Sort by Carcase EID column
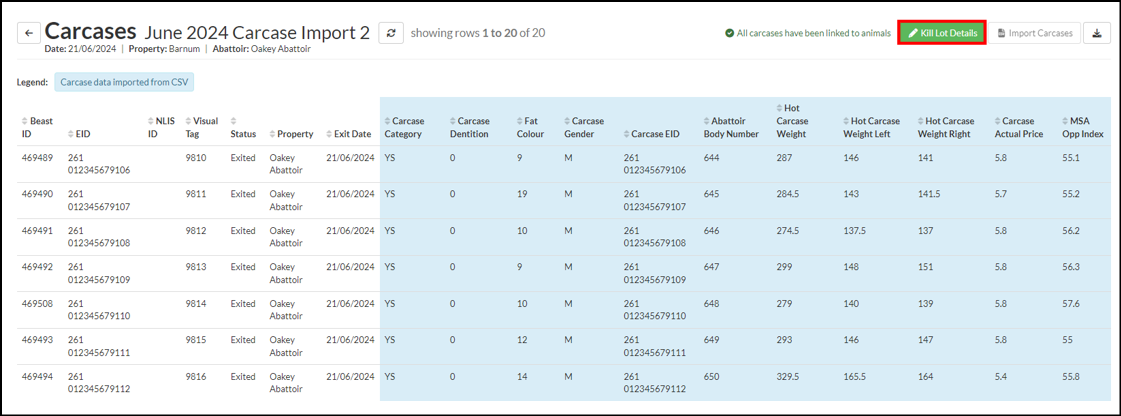 pyautogui.click(x=651, y=134)
